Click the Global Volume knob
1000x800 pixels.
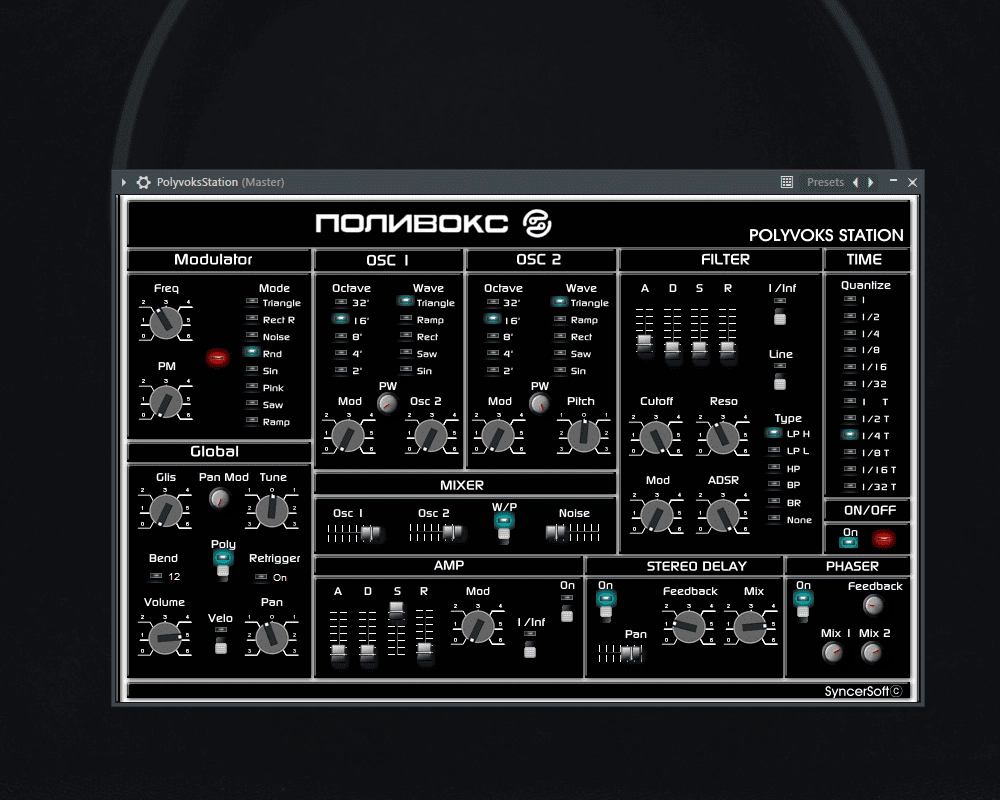pyautogui.click(x=165, y=637)
